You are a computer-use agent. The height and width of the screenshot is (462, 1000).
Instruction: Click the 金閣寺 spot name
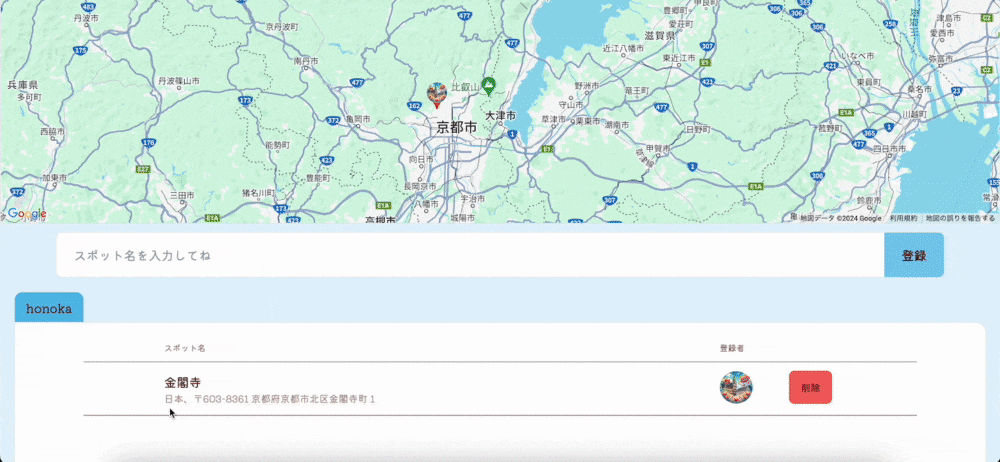pos(183,383)
